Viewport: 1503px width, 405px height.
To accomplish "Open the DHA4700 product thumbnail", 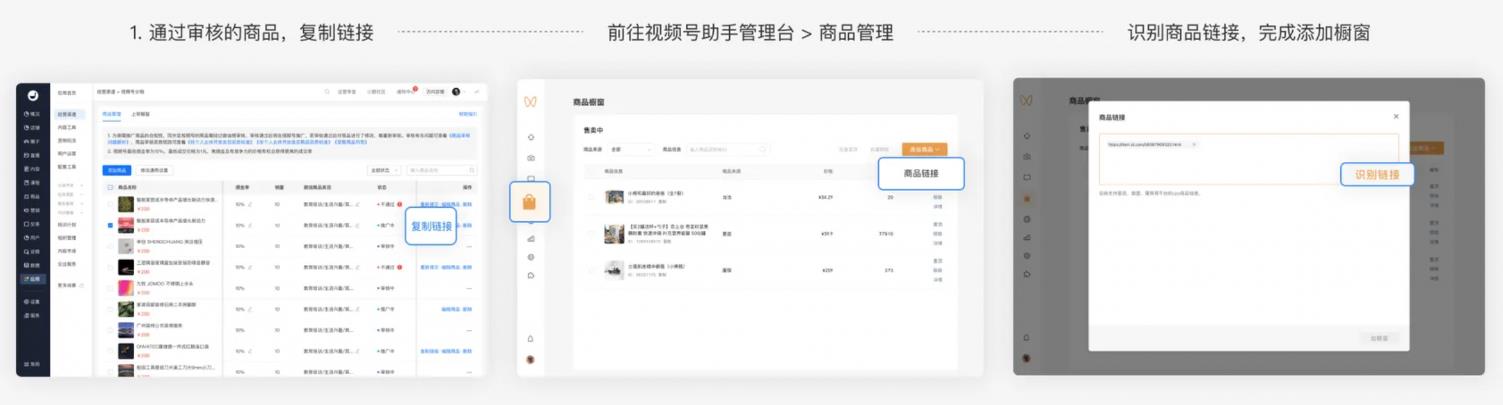I will point(126,351).
